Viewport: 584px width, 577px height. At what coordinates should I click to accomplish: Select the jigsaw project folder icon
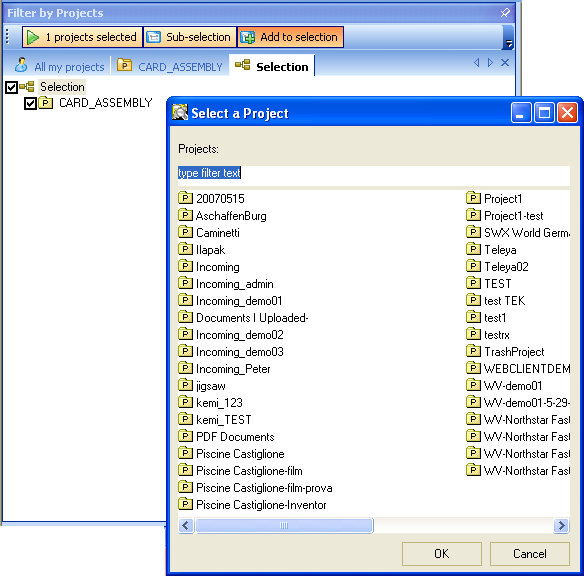coord(185,385)
